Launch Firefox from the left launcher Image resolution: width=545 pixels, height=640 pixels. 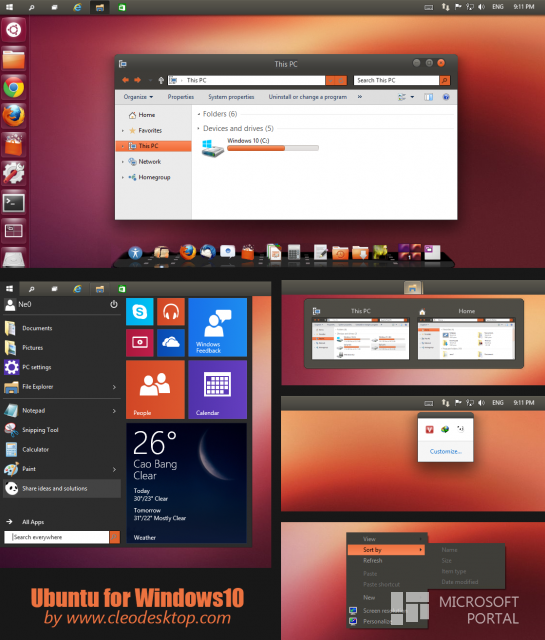(x=13, y=116)
